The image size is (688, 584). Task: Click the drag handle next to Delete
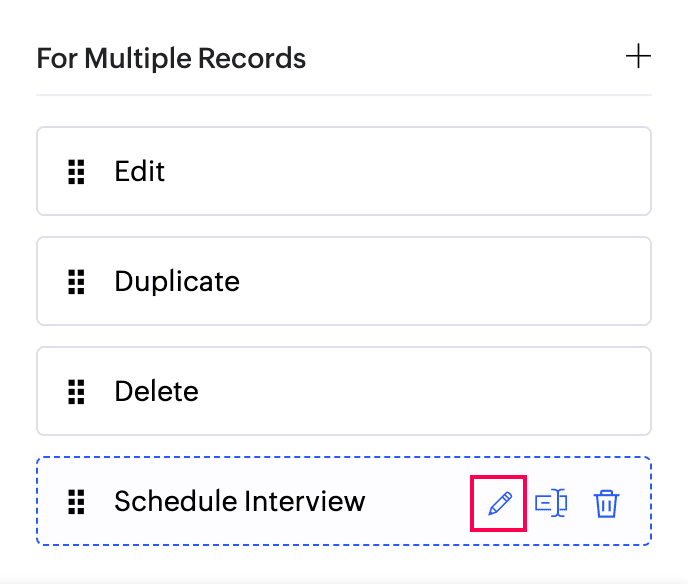(x=76, y=392)
